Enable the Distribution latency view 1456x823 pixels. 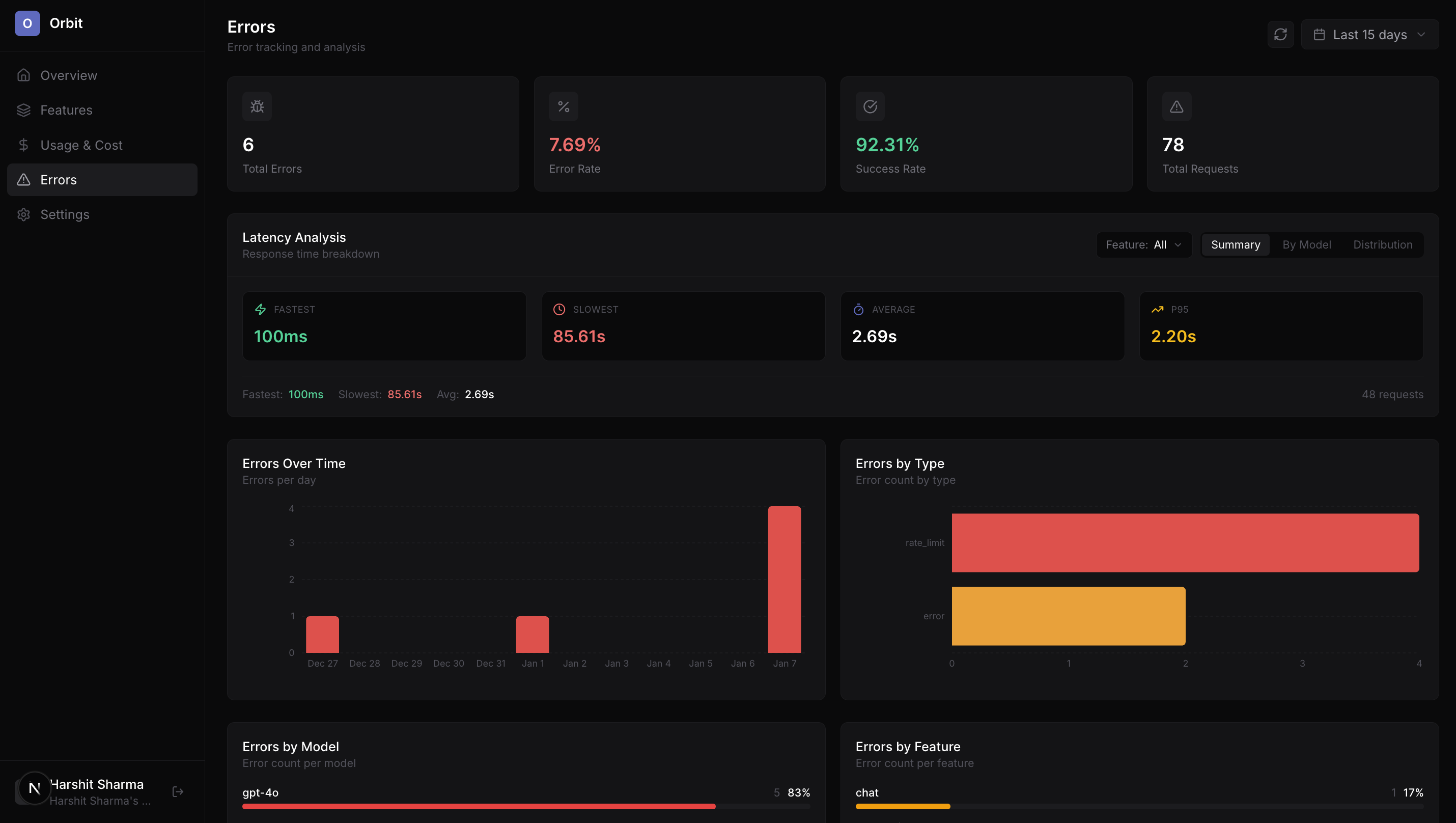(1383, 244)
